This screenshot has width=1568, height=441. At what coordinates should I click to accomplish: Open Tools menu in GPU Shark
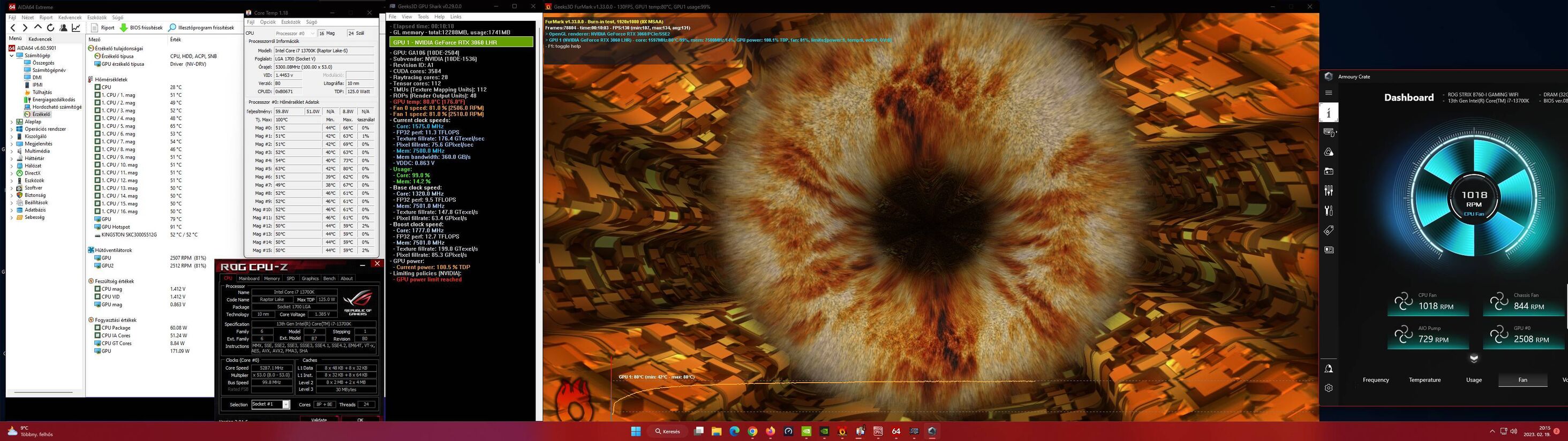pyautogui.click(x=423, y=17)
